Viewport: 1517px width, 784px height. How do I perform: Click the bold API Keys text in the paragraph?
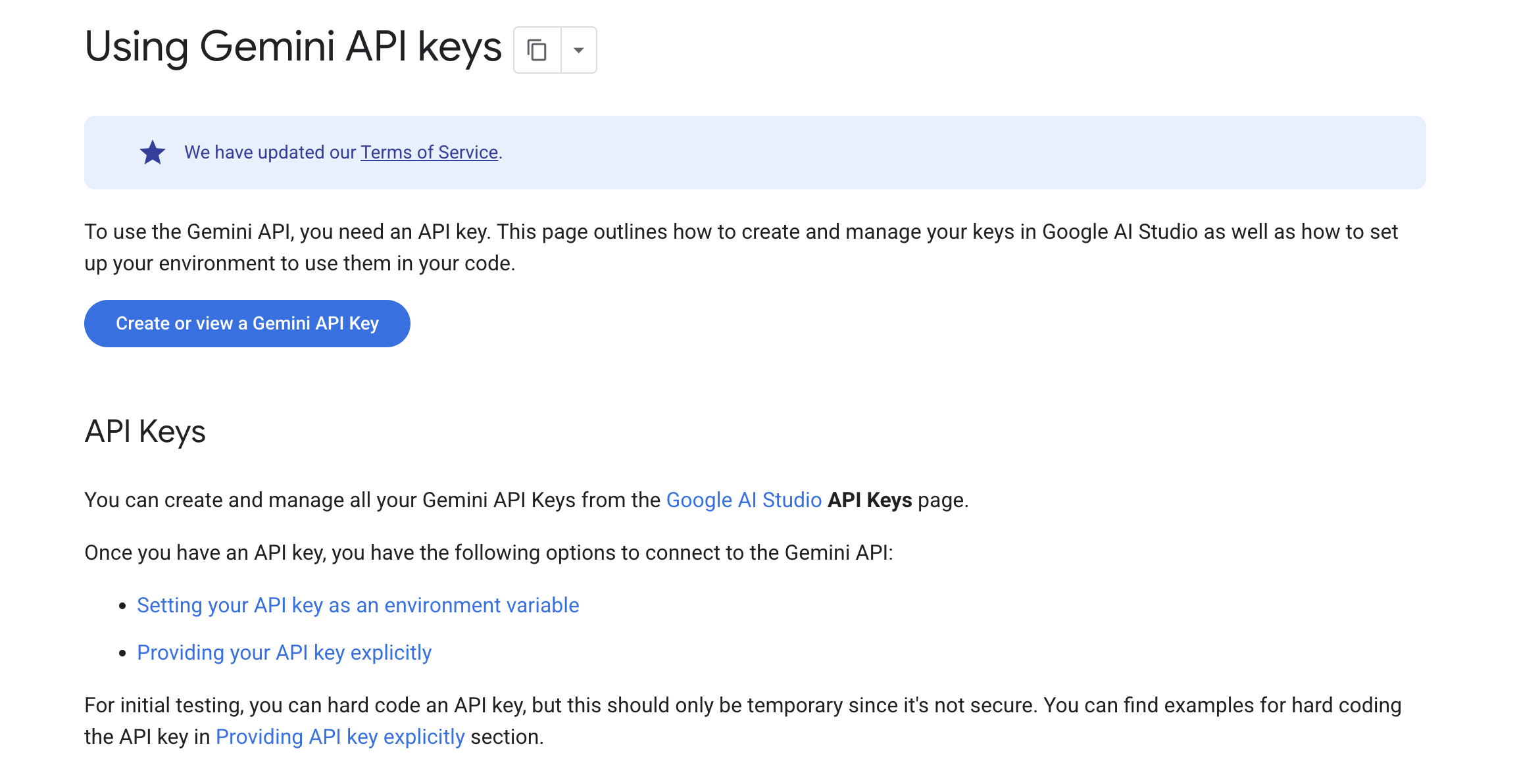pos(870,501)
